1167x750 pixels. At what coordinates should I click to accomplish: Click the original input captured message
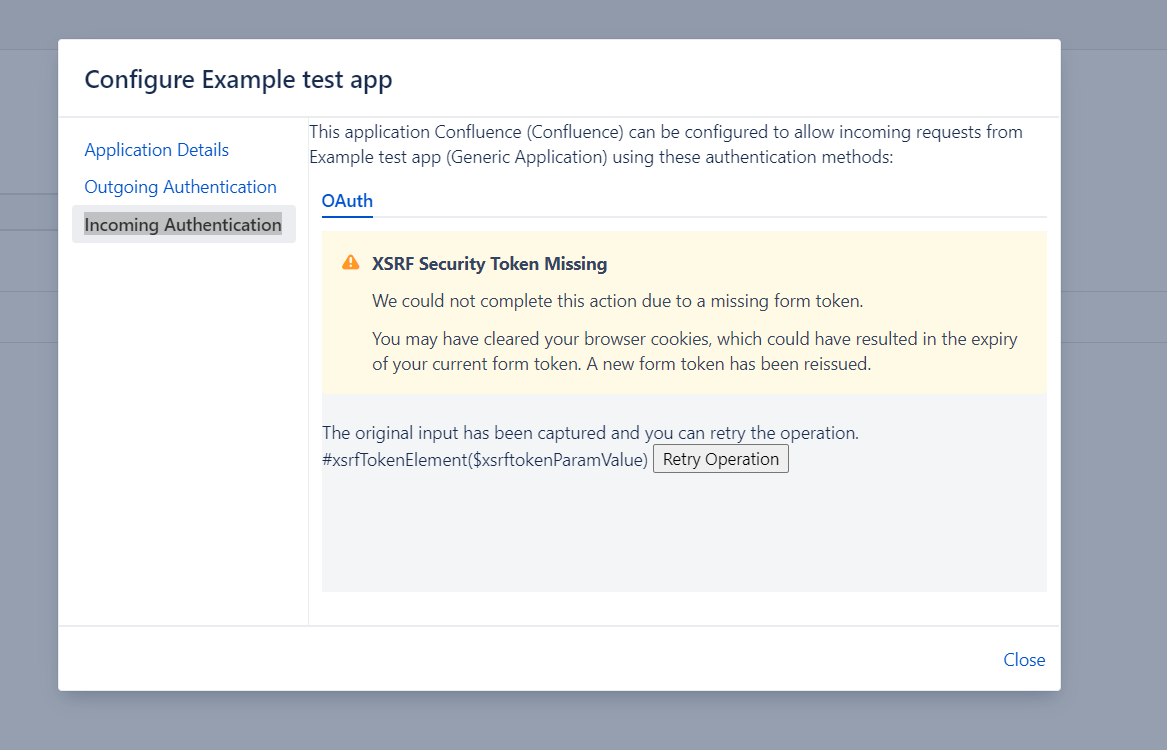coord(590,433)
